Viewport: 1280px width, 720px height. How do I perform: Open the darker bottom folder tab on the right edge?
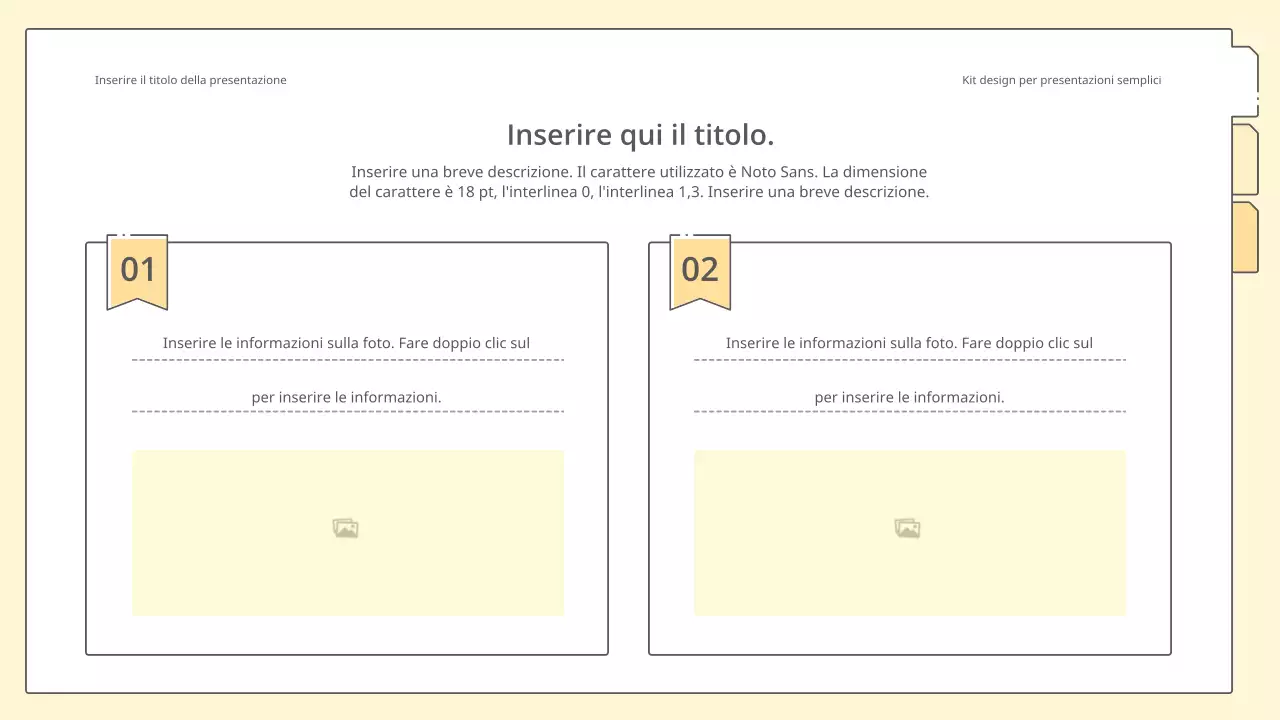[x=1246, y=238]
